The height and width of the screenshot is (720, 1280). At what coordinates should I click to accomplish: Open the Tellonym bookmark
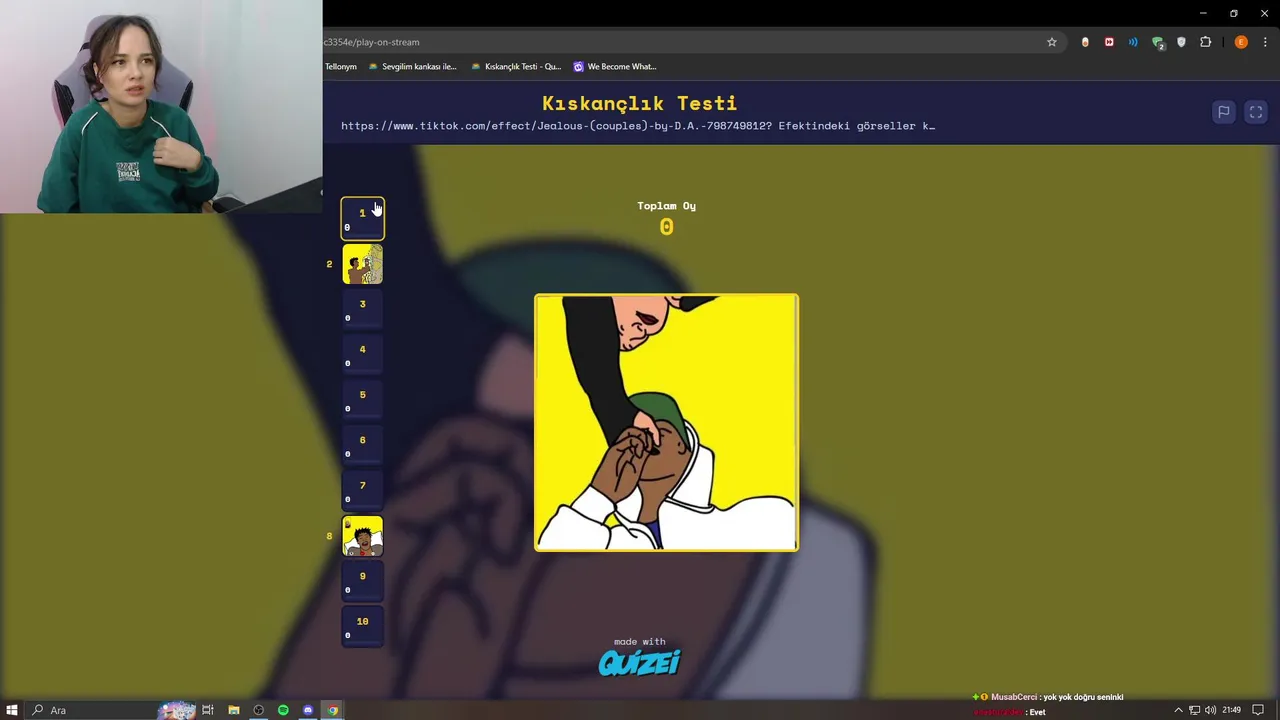340,67
